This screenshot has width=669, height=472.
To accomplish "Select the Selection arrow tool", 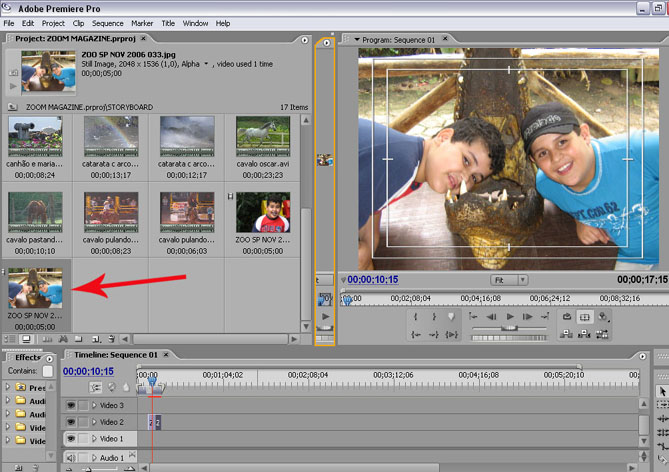I will click(x=661, y=391).
